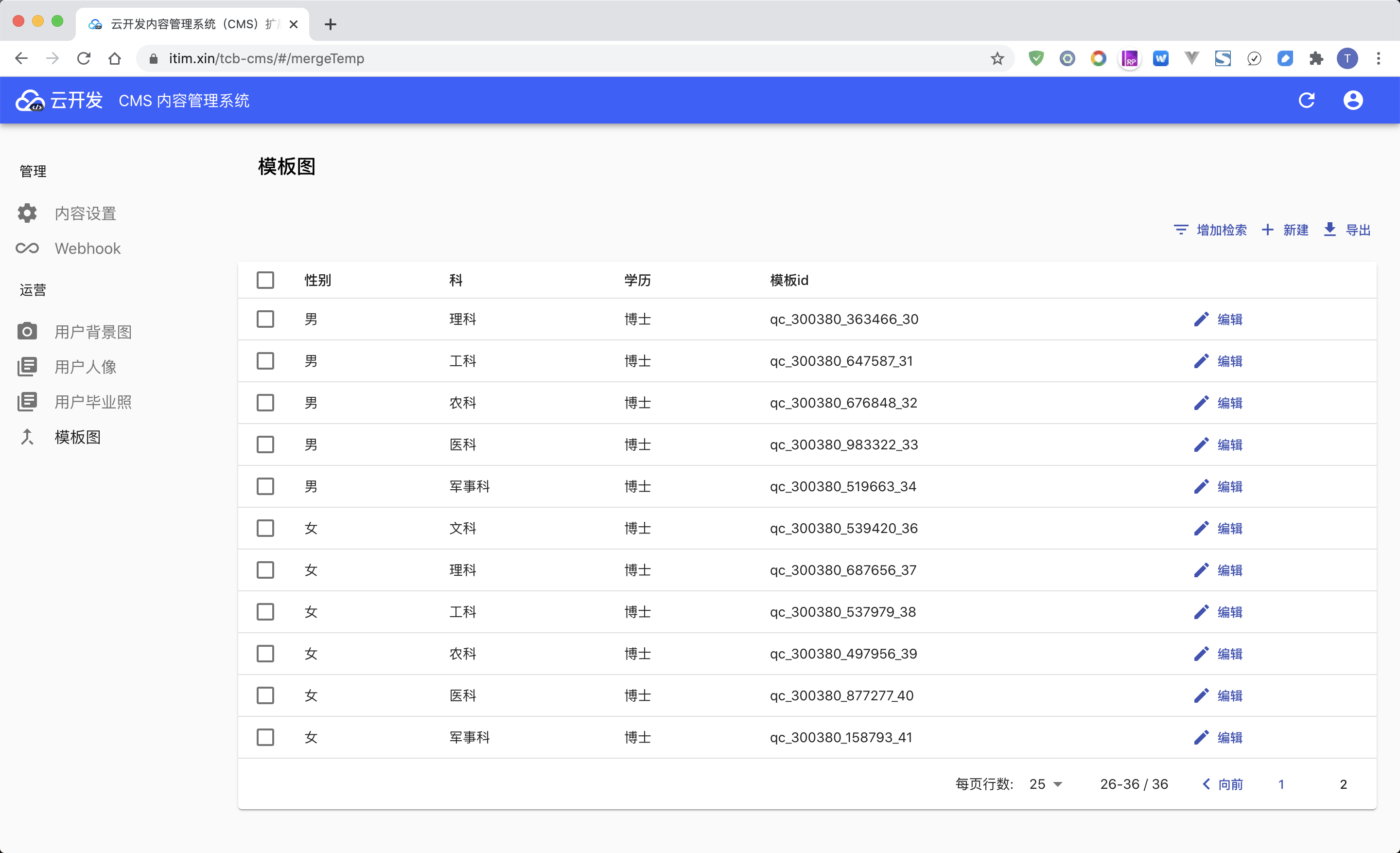Click the 增加检索 filter icon
Image resolution: width=1400 pixels, height=853 pixels.
click(x=1181, y=230)
